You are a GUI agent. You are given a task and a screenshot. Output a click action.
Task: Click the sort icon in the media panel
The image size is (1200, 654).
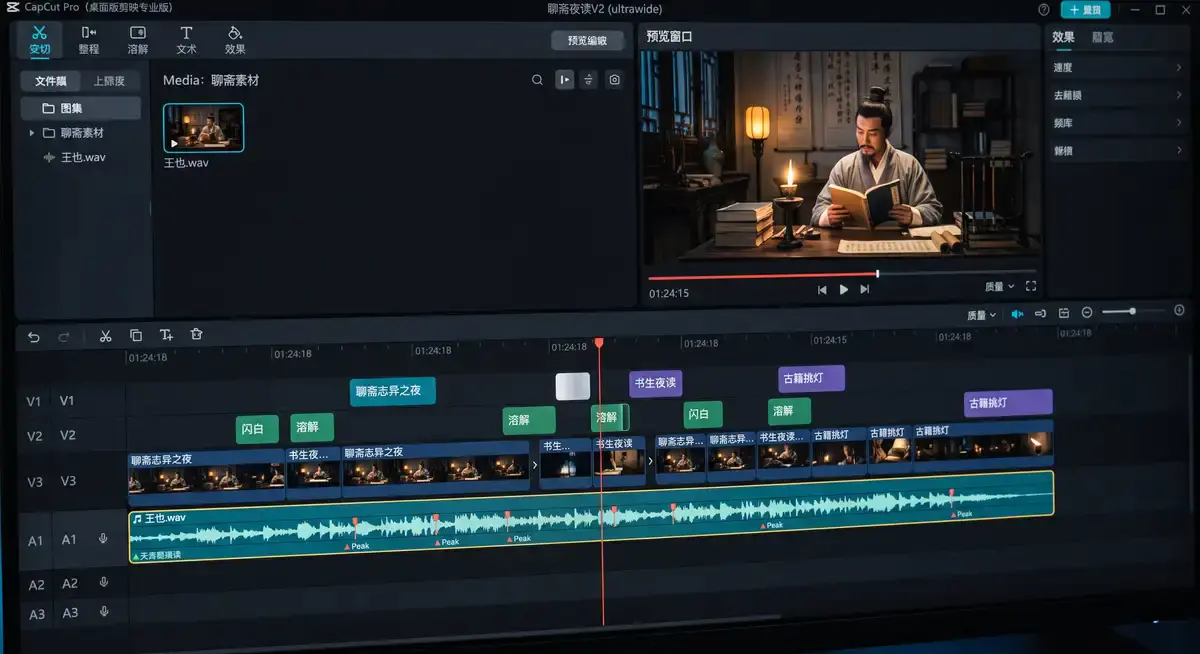[589, 80]
